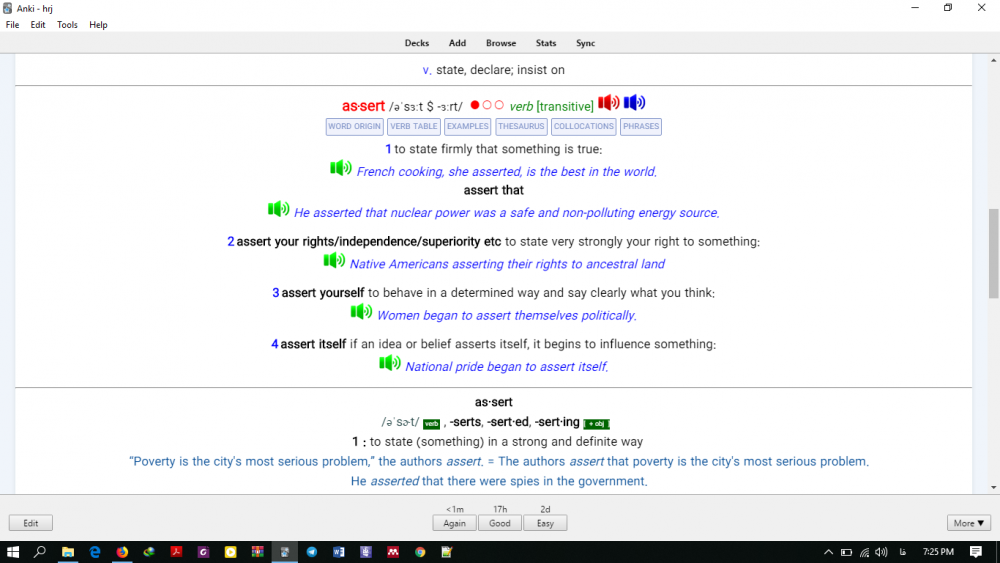Expand the WORD ORIGIN section

point(355,127)
